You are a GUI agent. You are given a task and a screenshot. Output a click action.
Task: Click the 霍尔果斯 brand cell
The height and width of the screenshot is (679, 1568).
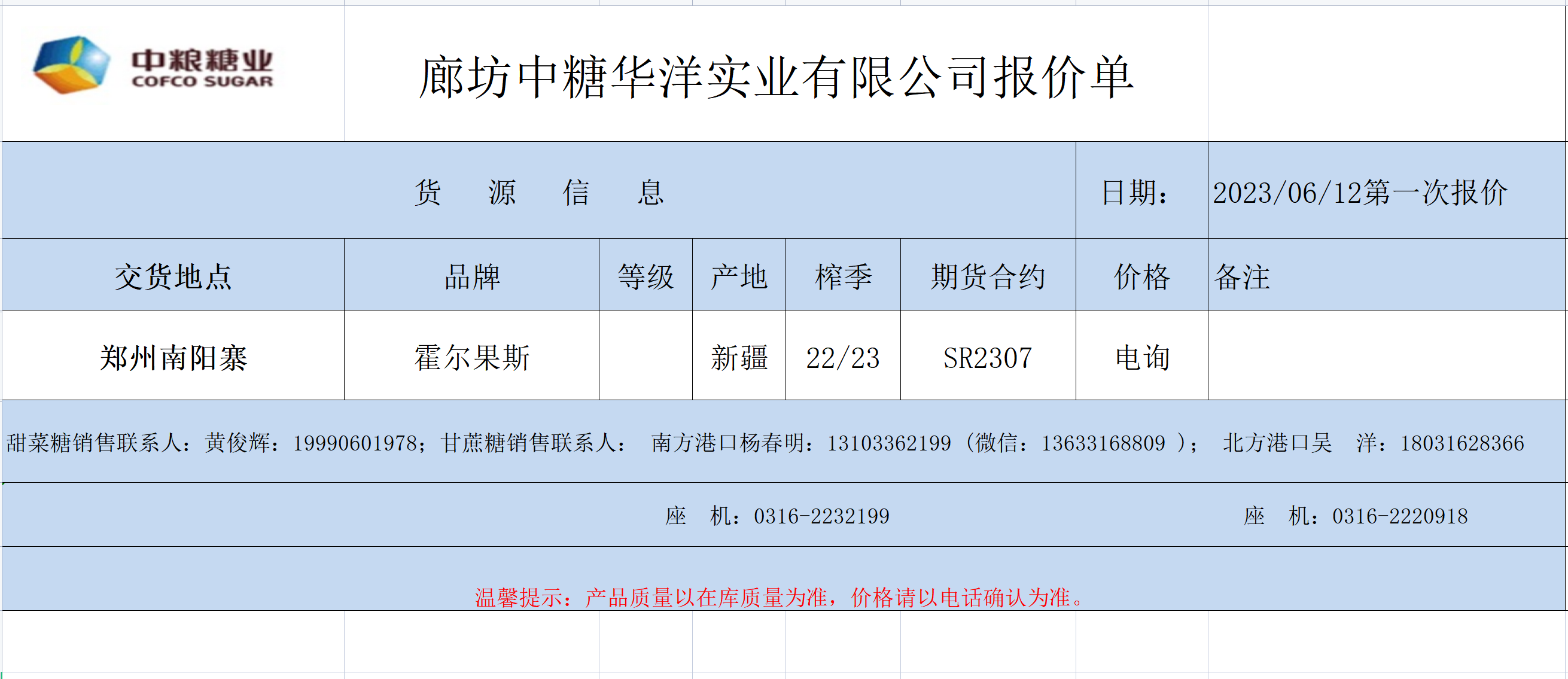pos(472,358)
